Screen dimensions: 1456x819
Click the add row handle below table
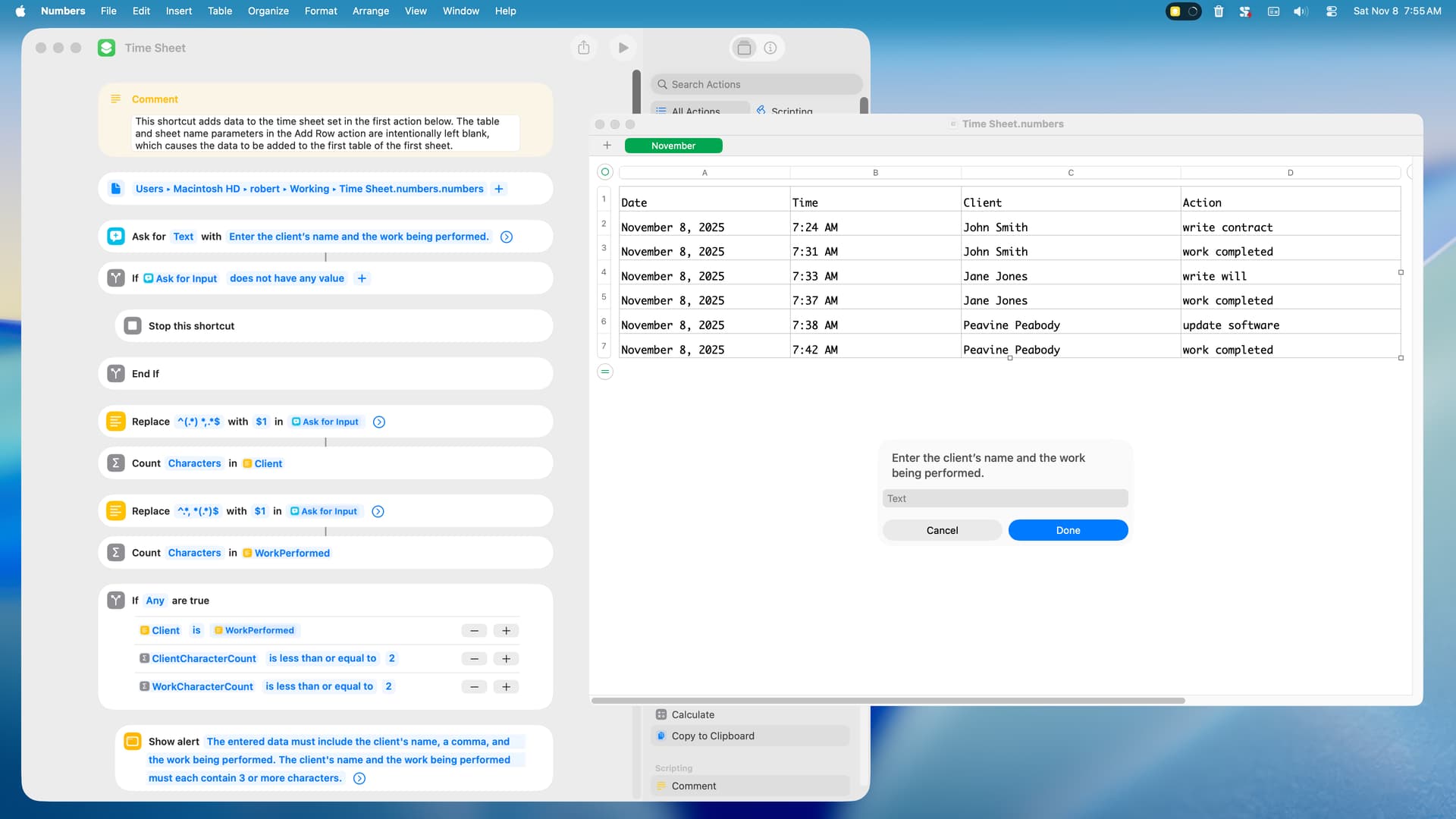pyautogui.click(x=605, y=372)
